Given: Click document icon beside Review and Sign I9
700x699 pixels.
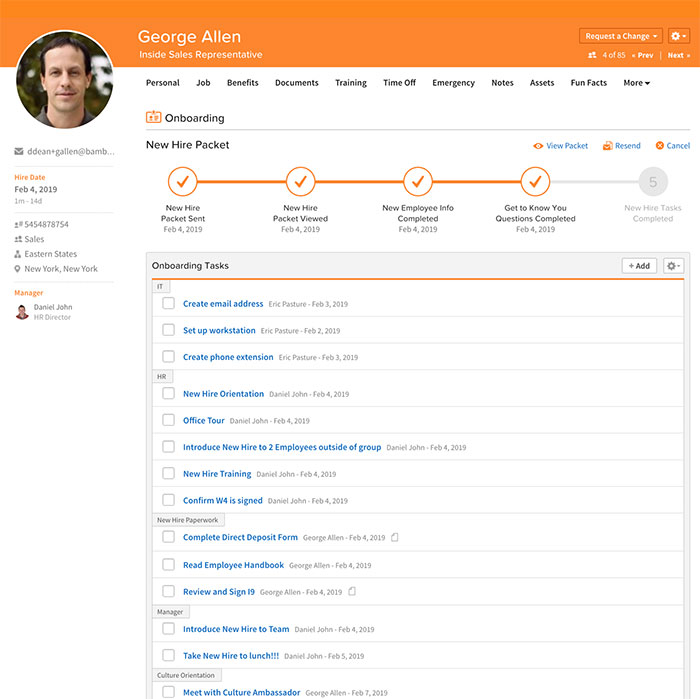Looking at the screenshot, I should 352,592.
